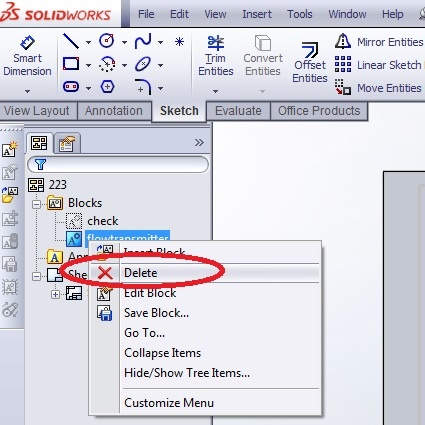
Task: Activate the Point tool asterisk icon
Action: [179, 42]
